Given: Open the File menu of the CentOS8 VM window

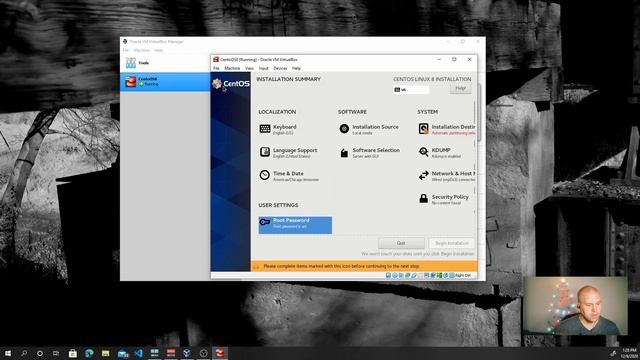Looking at the screenshot, I should click(x=216, y=68).
